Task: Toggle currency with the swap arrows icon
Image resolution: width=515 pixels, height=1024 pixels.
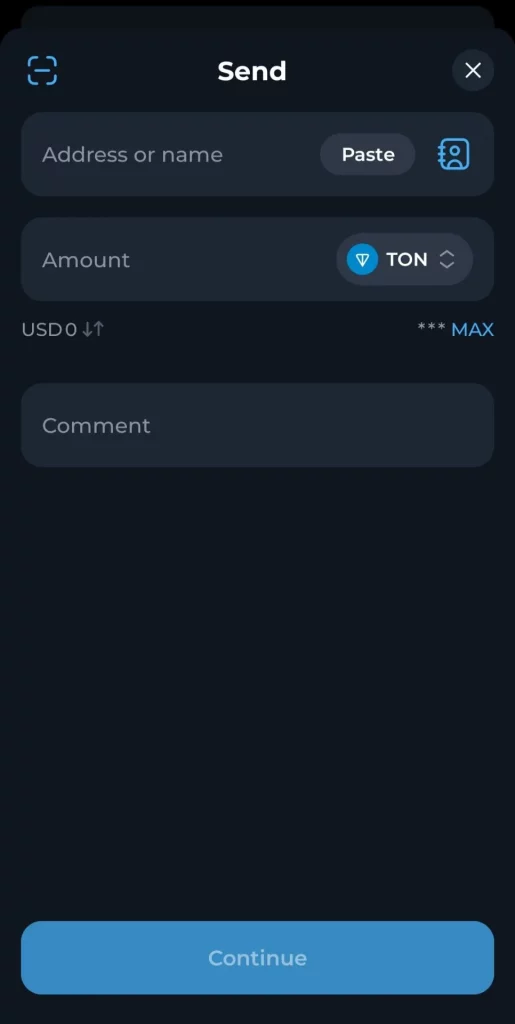Action: 93,329
